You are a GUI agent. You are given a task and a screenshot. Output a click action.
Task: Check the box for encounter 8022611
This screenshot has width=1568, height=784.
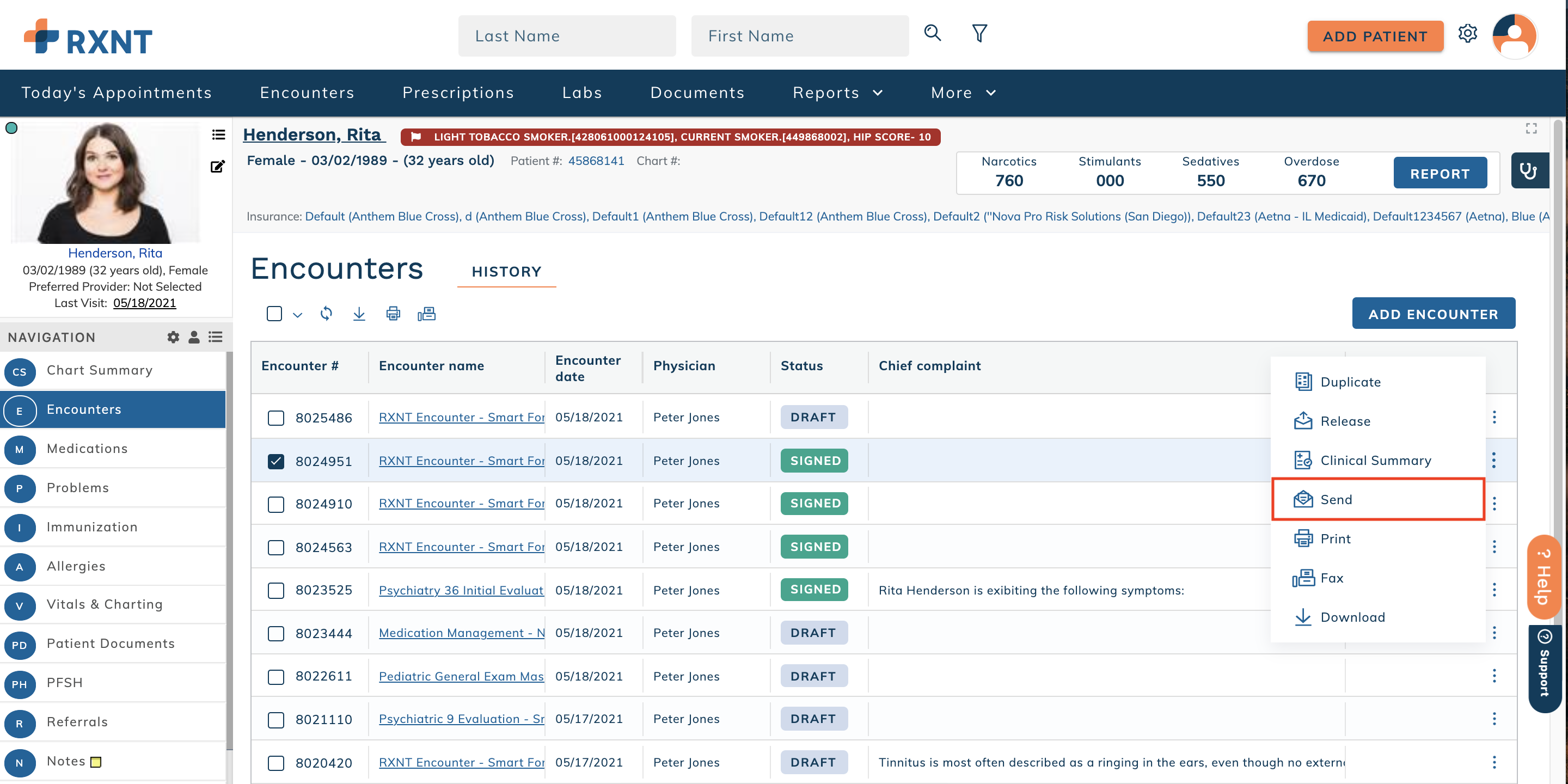(277, 677)
